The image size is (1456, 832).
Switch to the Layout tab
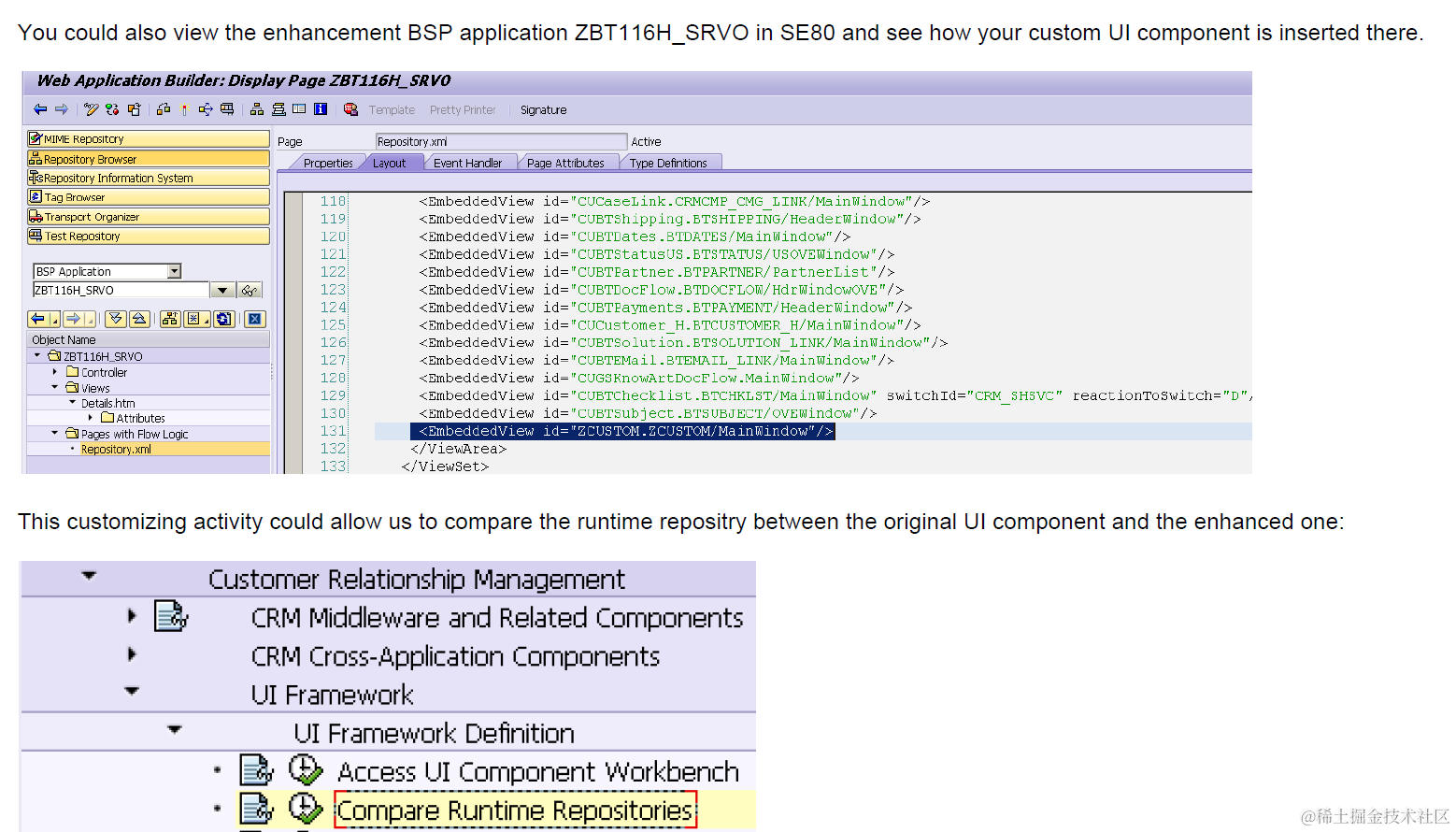coord(389,163)
